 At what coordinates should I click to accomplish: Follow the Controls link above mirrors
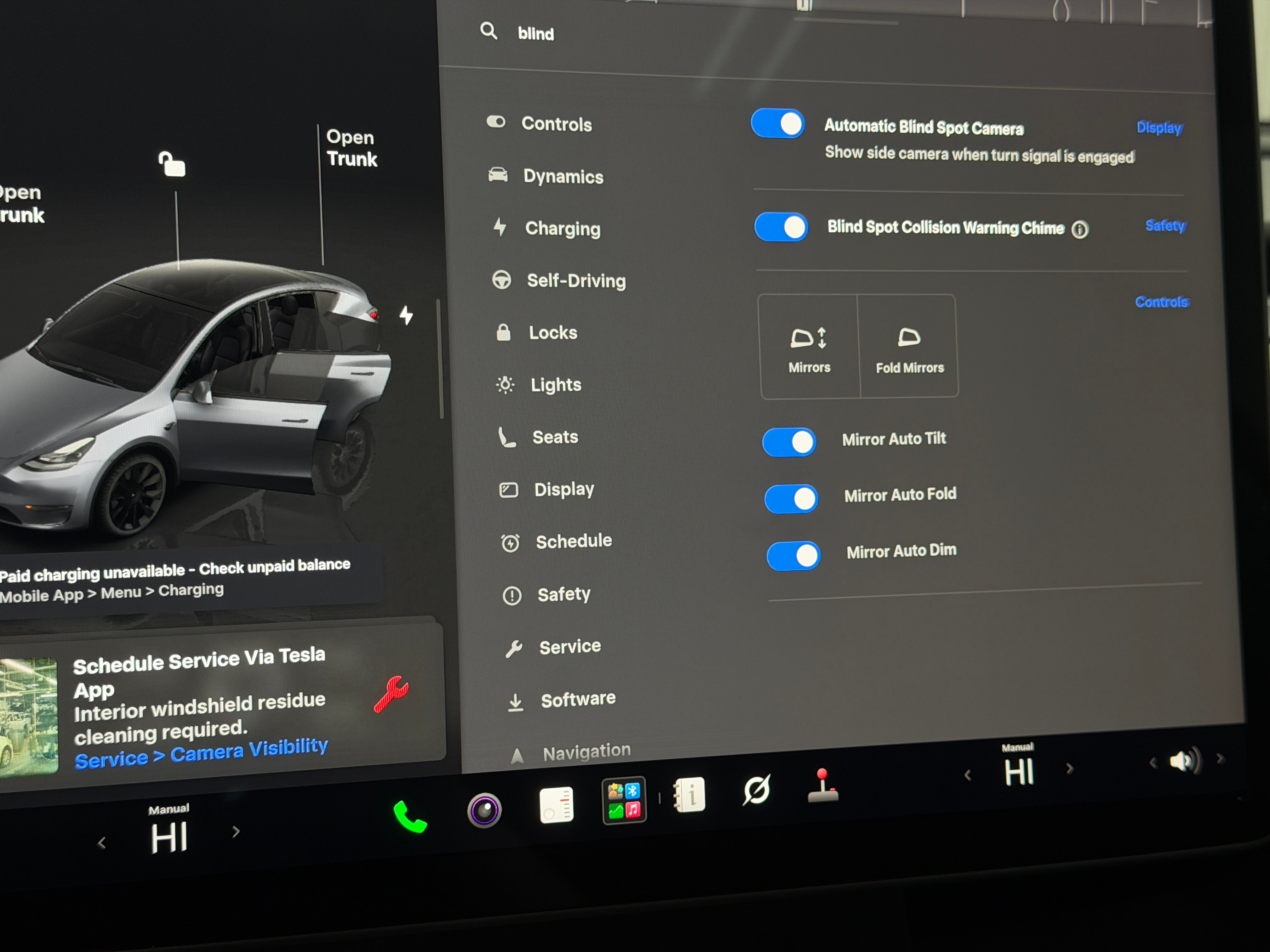click(1162, 302)
